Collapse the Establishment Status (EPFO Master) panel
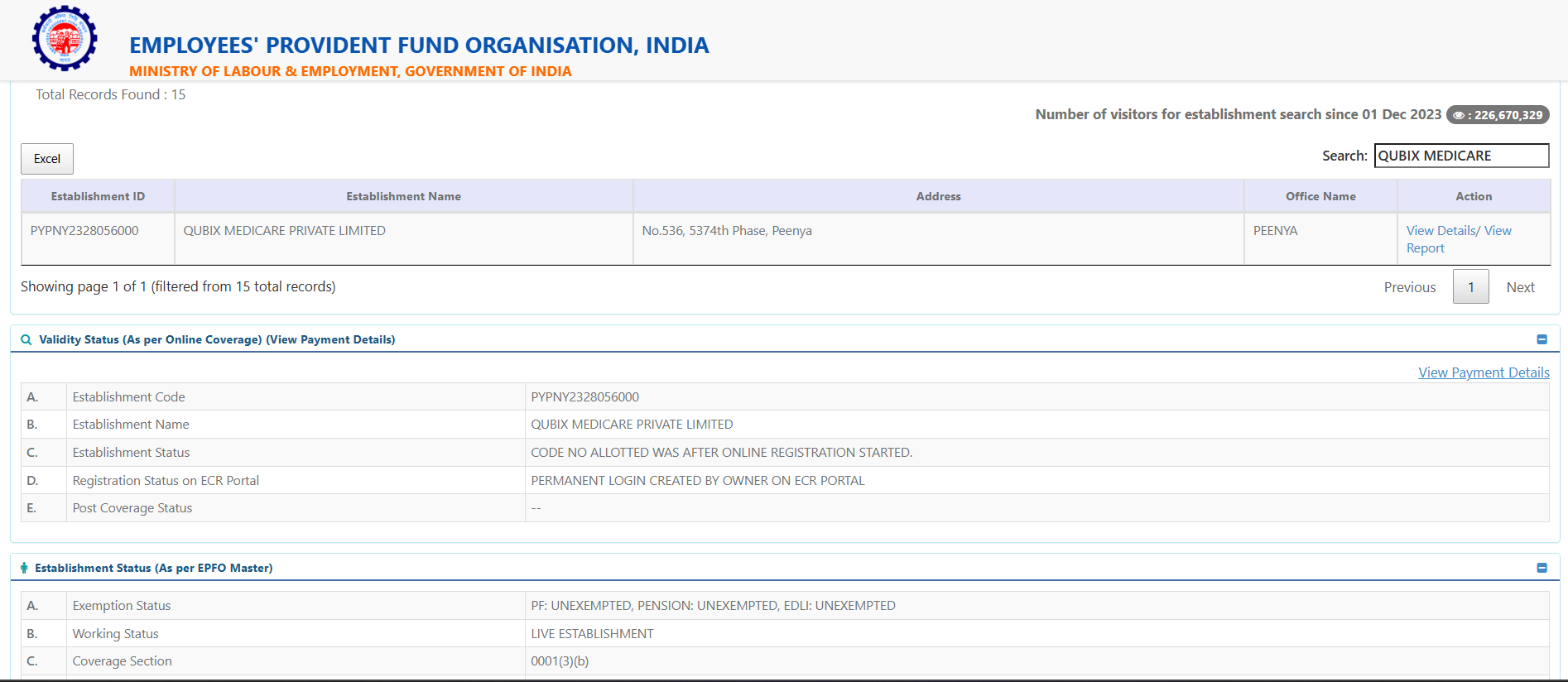The height and width of the screenshot is (682, 1568). (1542, 568)
